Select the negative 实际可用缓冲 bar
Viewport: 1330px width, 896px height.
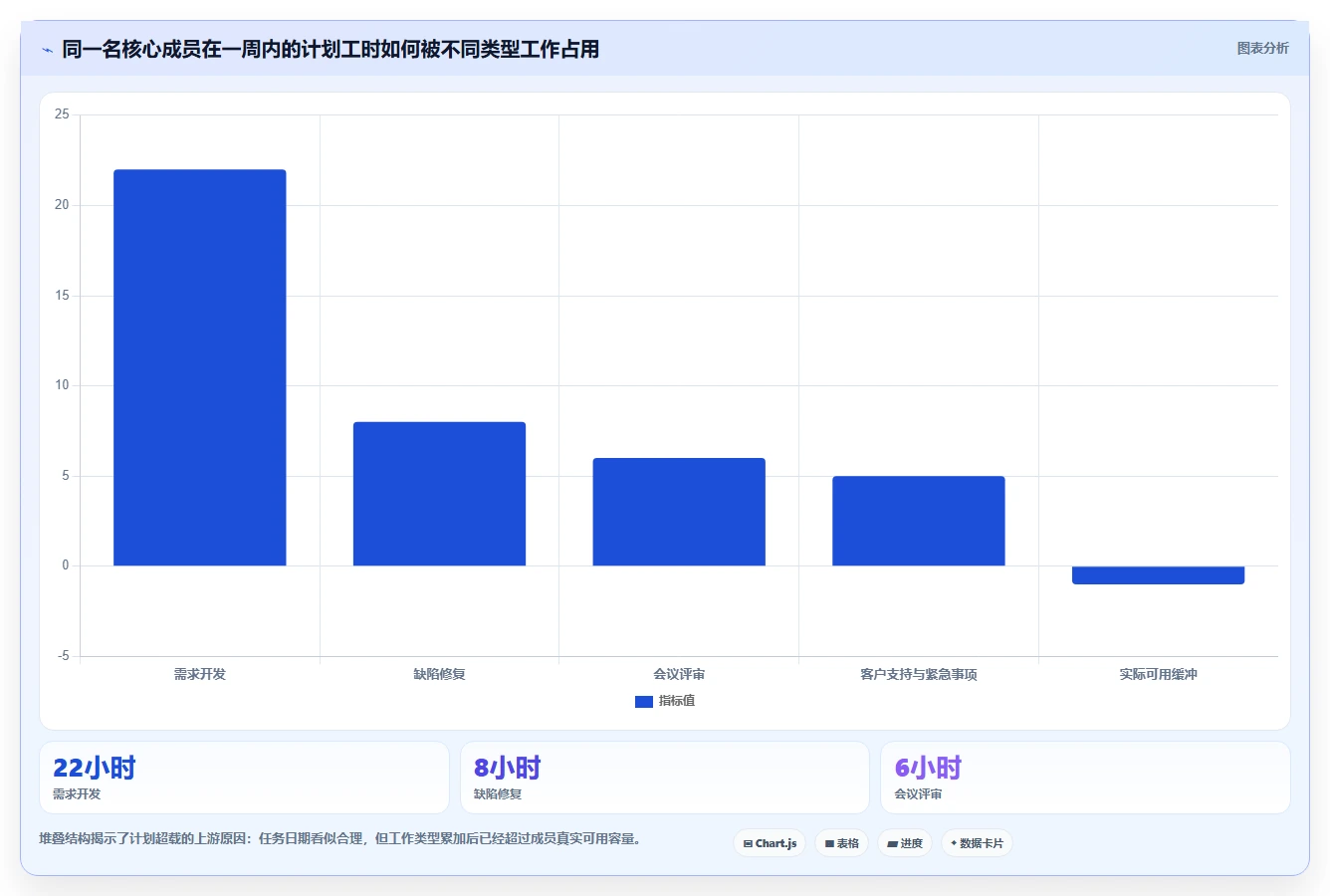pos(1158,575)
